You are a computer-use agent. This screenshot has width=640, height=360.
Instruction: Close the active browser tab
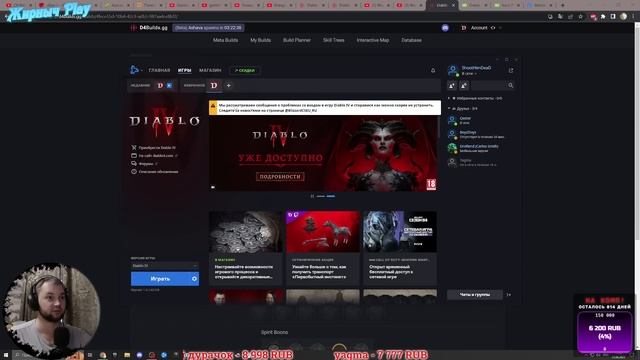click(453, 5)
